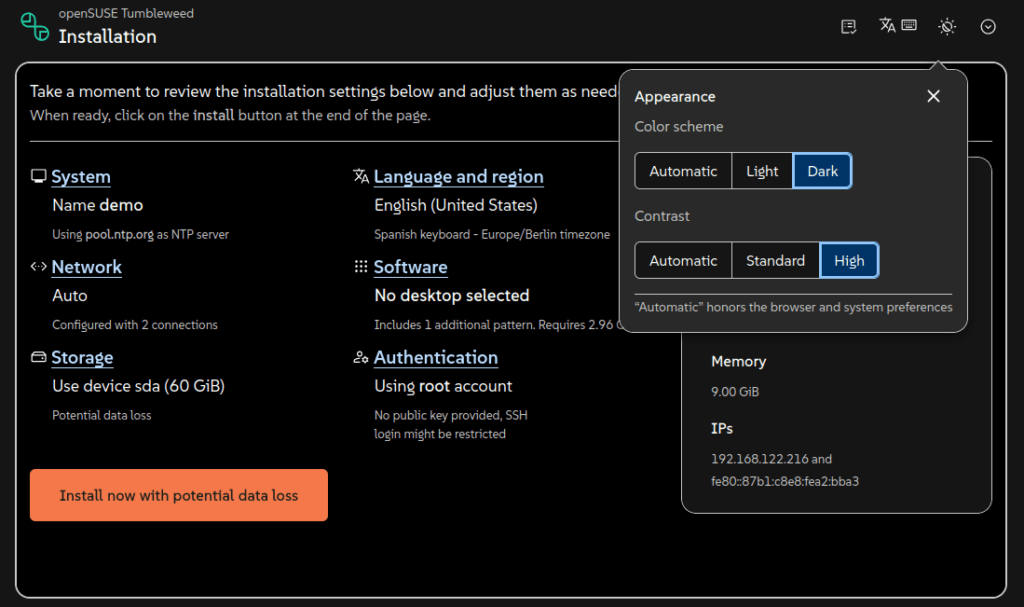The height and width of the screenshot is (607, 1024).
Task: Choose Automatic contrast option
Action: [683, 261]
